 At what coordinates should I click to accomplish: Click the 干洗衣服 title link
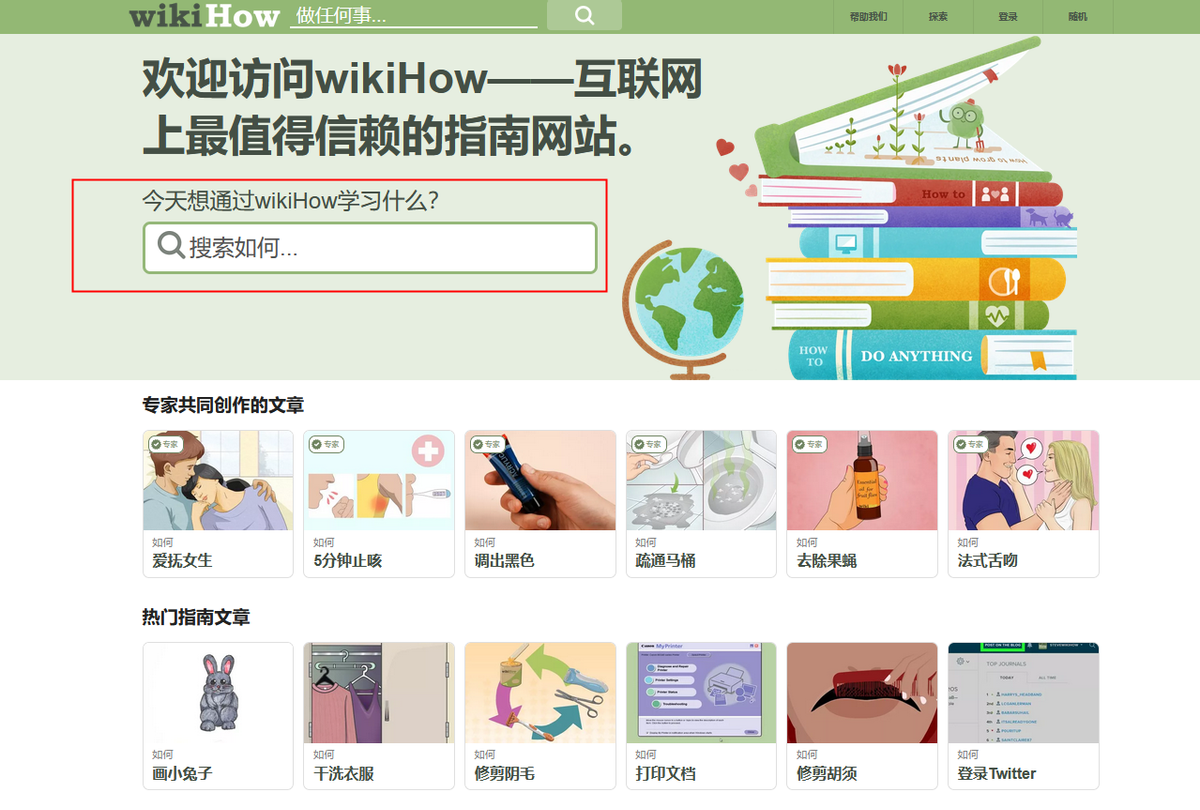coord(343,774)
